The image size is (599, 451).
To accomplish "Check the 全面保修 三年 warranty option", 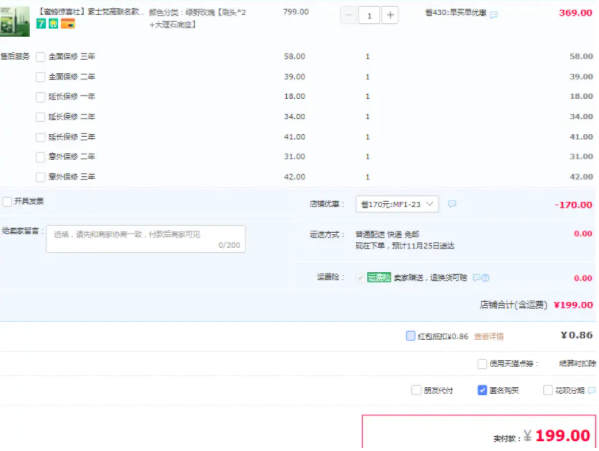I will point(40,57).
